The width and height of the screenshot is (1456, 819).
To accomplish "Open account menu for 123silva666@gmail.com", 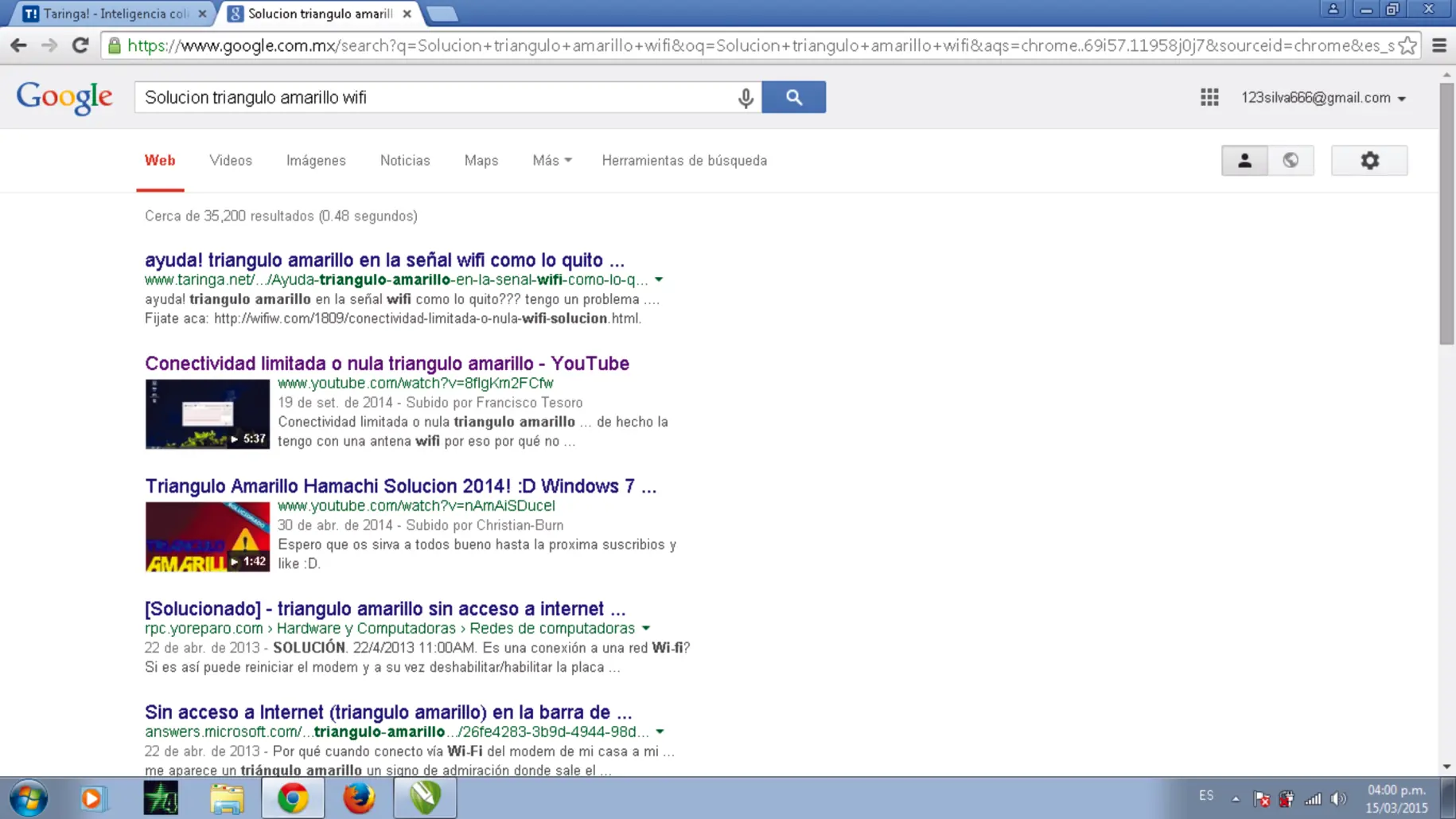I will coord(1324,97).
